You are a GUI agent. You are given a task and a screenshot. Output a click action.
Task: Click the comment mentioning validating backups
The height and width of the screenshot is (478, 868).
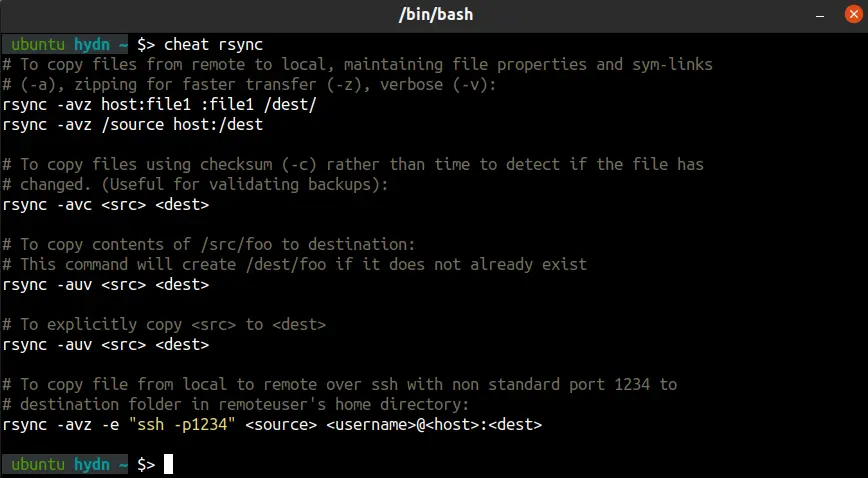[202, 184]
